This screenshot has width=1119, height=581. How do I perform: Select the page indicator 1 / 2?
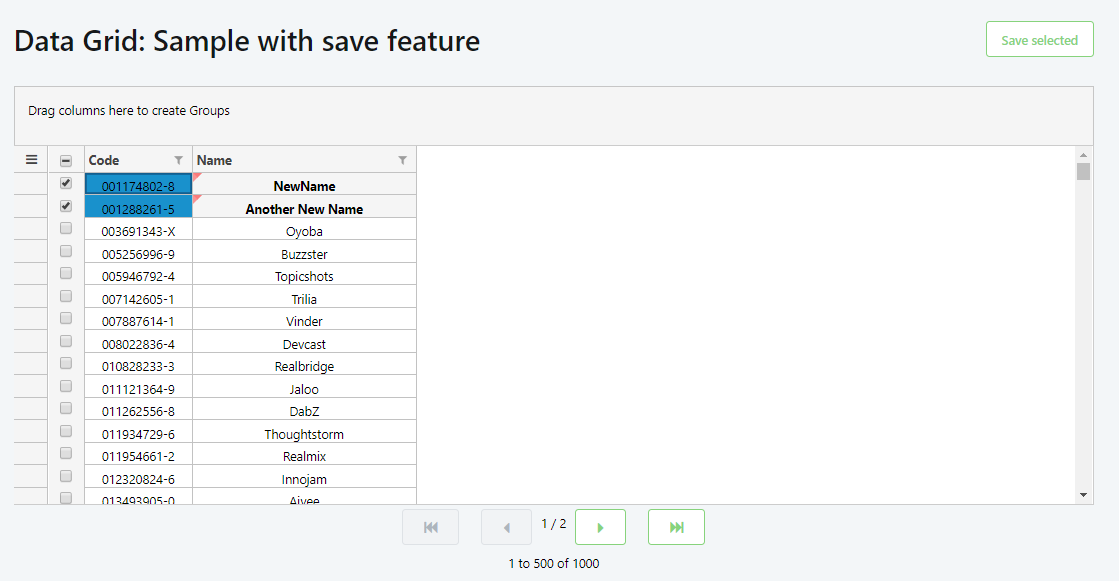point(553,521)
